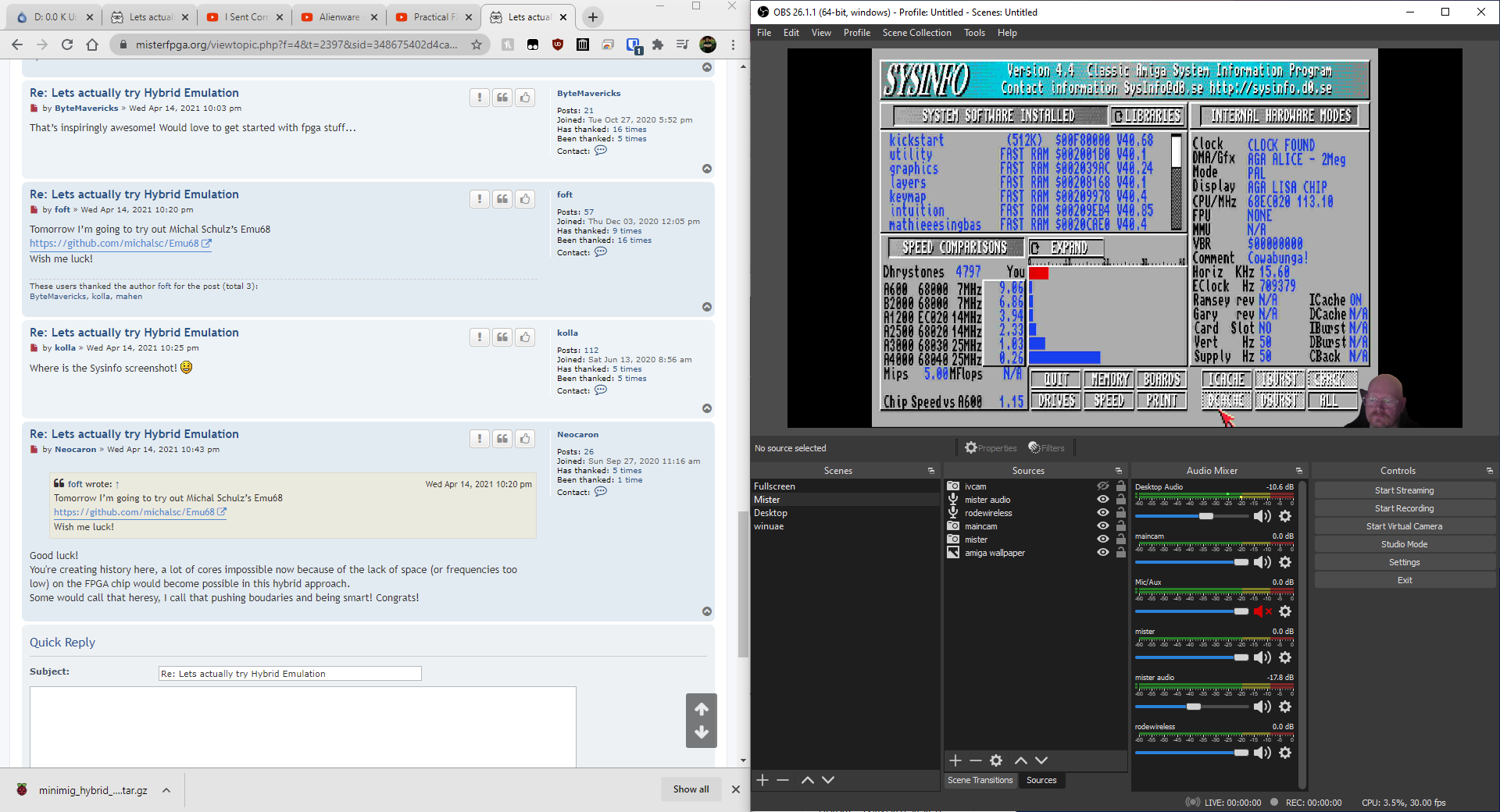Image resolution: width=1500 pixels, height=812 pixels.
Task: Click the Quick Reply message text area
Action: (303, 726)
